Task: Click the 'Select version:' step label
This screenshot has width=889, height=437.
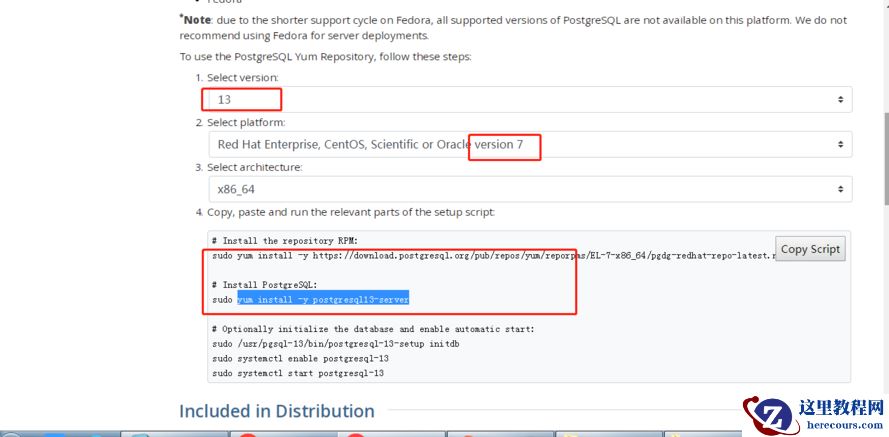Action: point(243,77)
